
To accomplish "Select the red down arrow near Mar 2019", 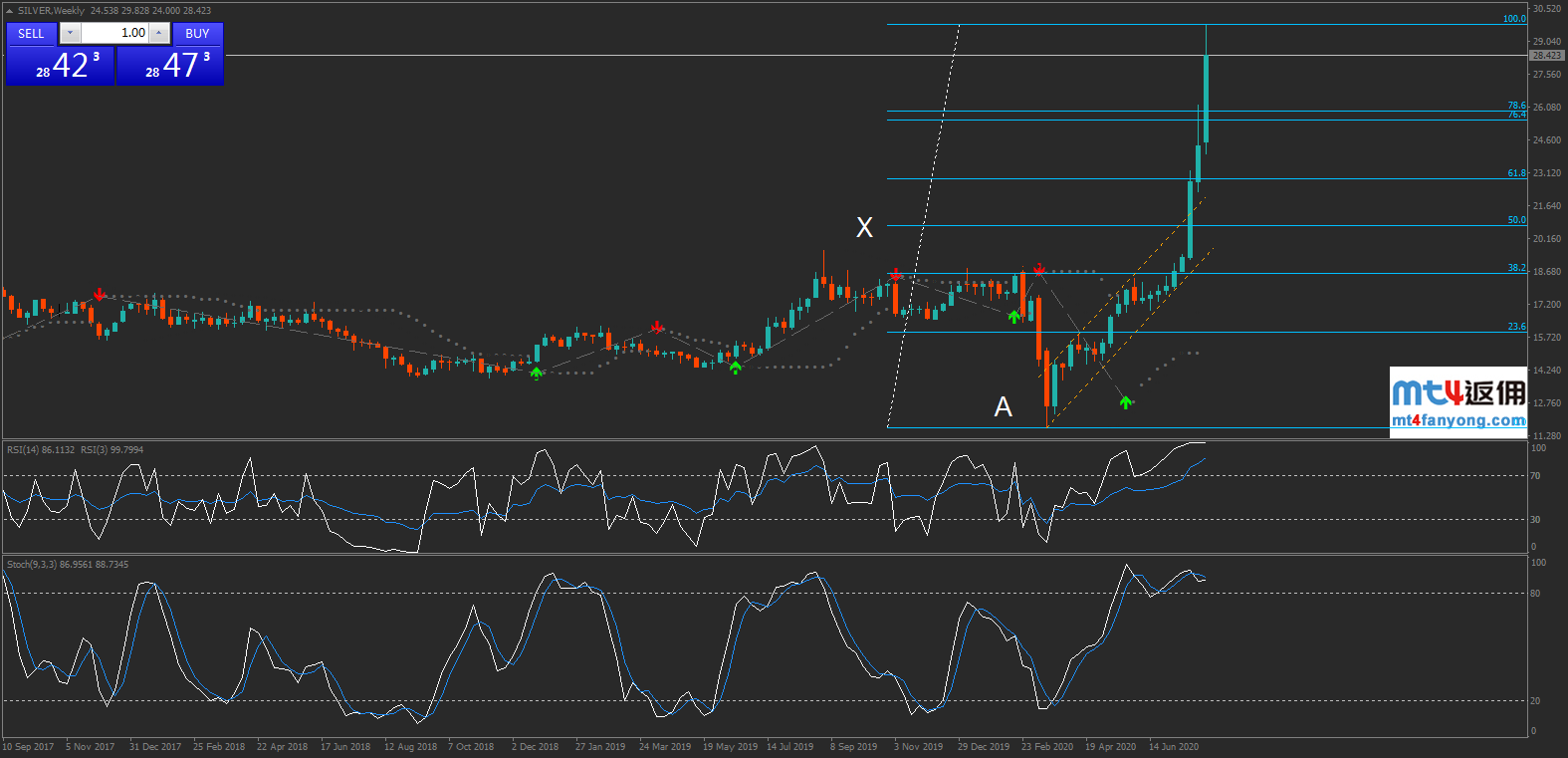I will pos(657,327).
